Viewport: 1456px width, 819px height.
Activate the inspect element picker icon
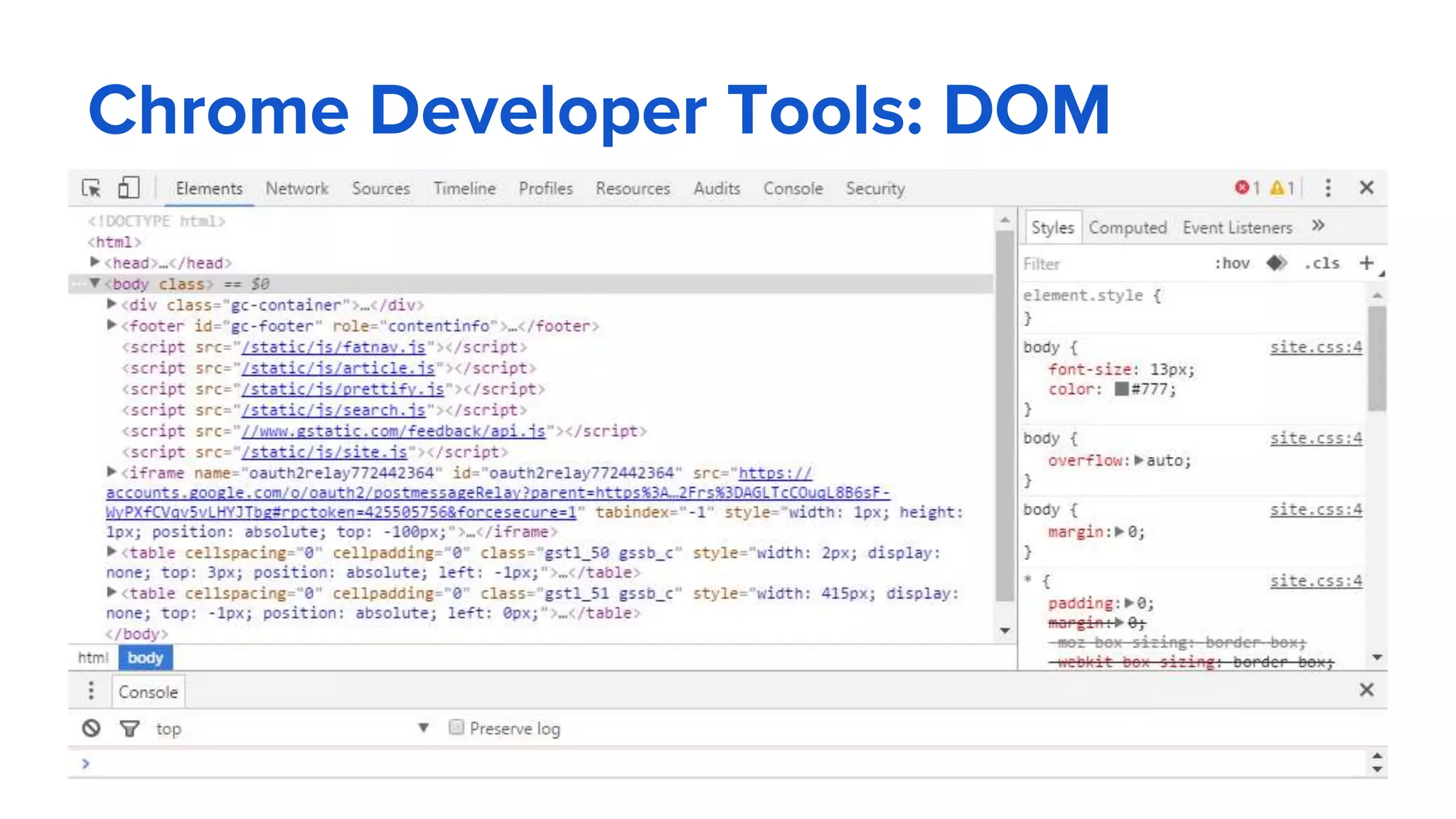tap(91, 188)
